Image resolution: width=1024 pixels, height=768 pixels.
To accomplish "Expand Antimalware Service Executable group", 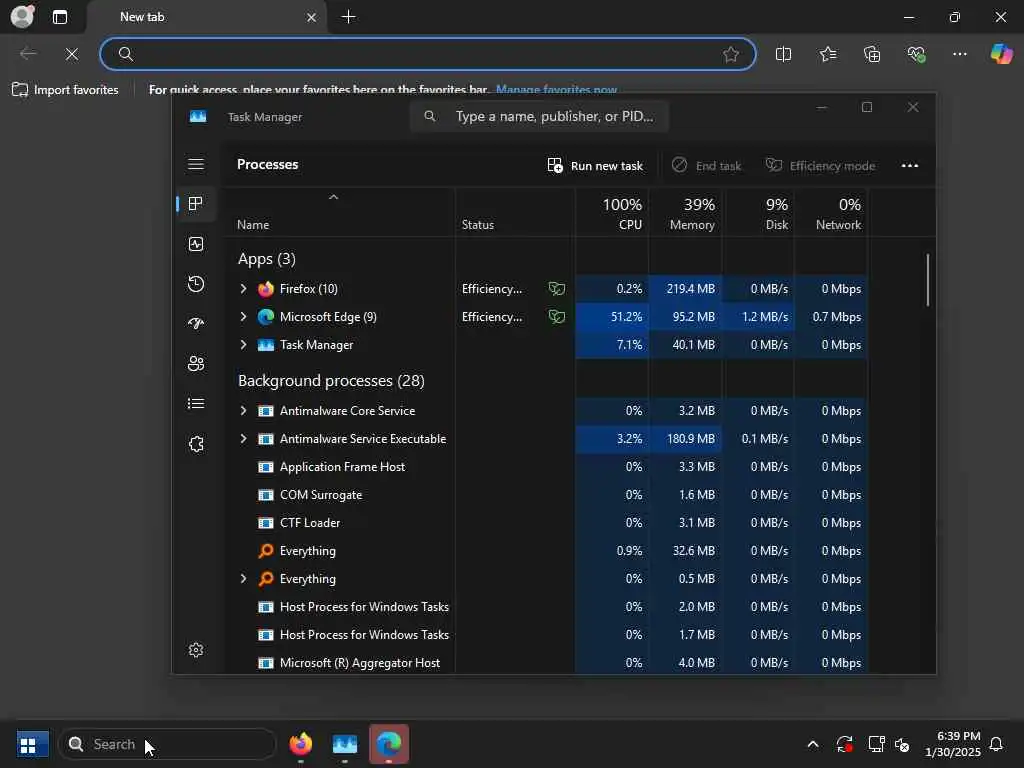I will [244, 439].
